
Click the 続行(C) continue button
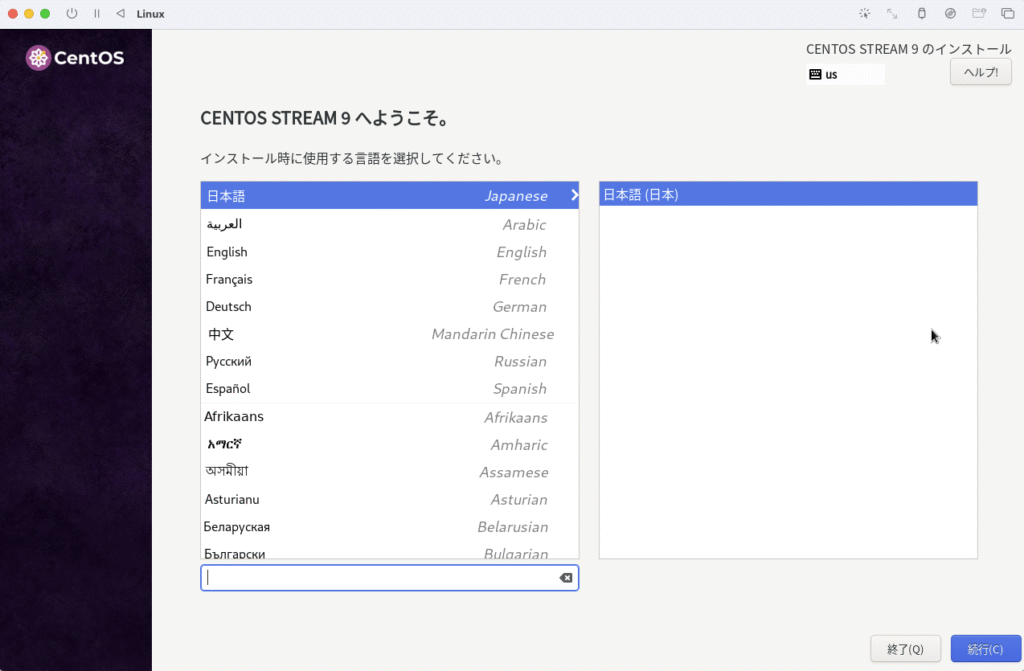click(x=985, y=649)
